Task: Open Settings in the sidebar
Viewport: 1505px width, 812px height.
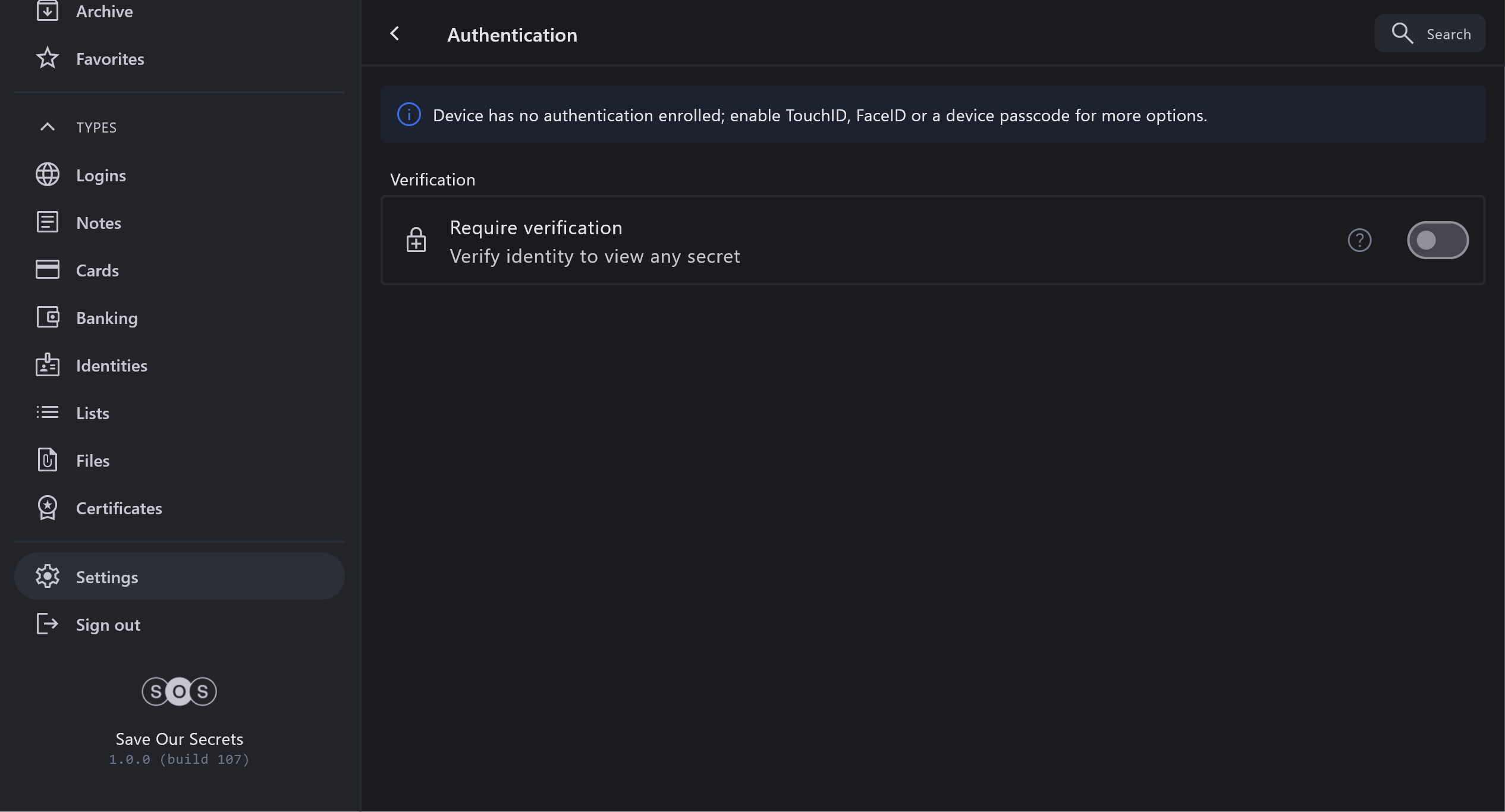Action: (107, 577)
